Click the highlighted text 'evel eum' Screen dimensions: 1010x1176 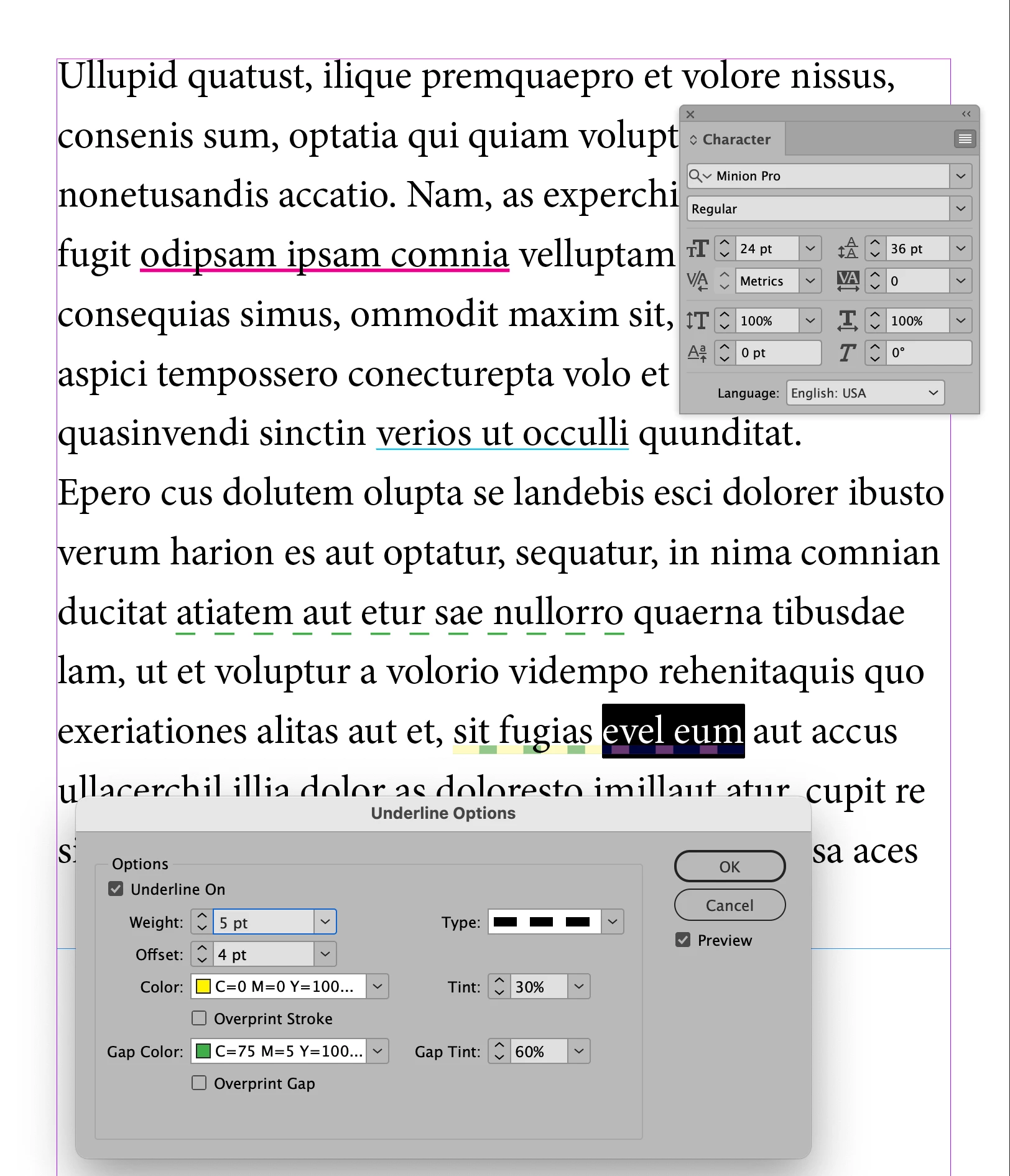pos(674,731)
